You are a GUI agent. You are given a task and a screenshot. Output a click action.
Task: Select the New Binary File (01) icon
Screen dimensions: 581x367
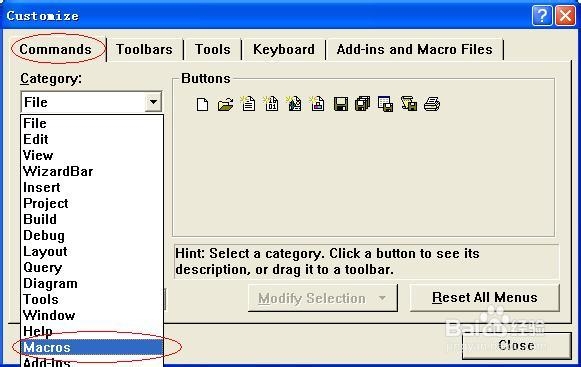pyautogui.click(x=271, y=104)
